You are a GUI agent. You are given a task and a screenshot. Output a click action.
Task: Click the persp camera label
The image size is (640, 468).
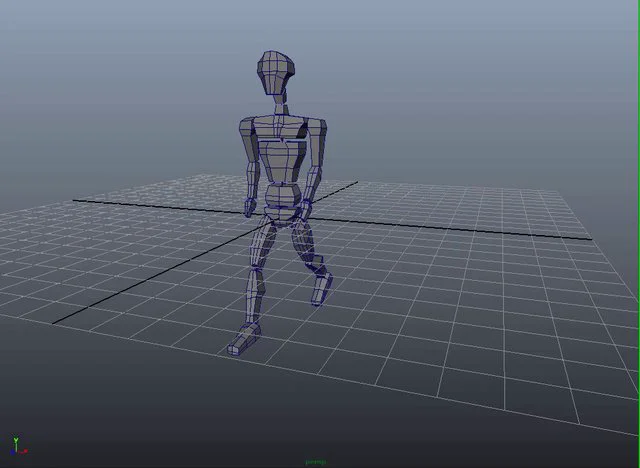(316, 462)
